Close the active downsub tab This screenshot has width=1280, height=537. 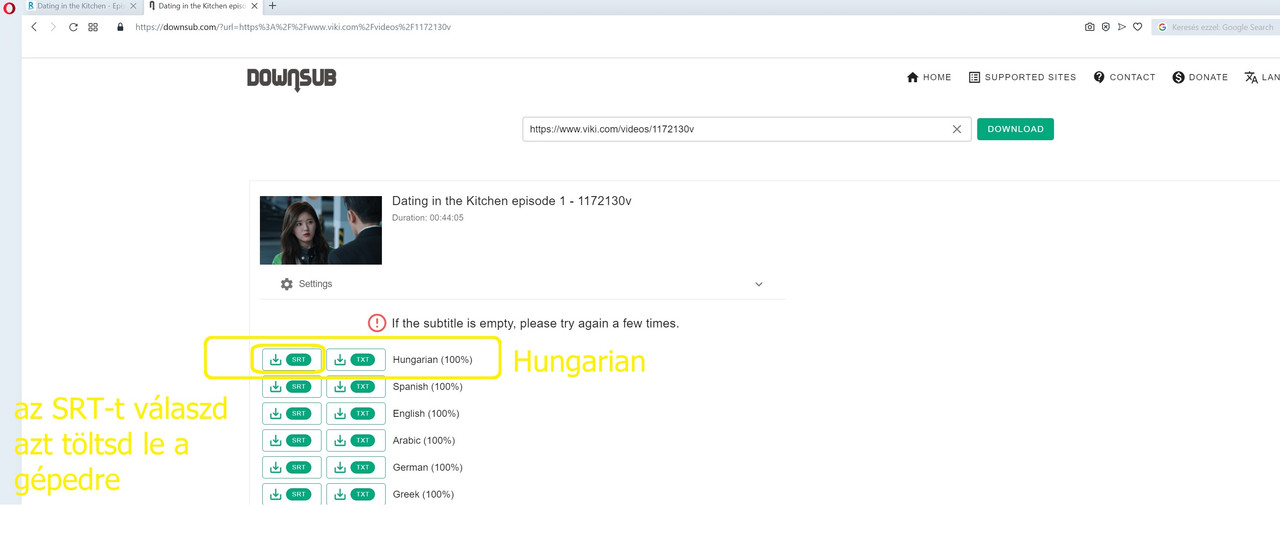[x=256, y=6]
